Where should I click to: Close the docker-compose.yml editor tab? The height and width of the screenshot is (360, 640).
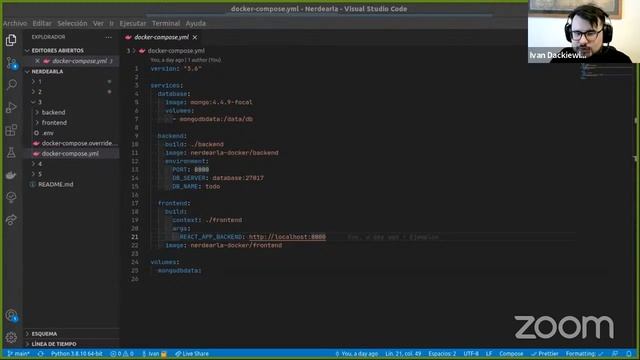click(x=195, y=37)
